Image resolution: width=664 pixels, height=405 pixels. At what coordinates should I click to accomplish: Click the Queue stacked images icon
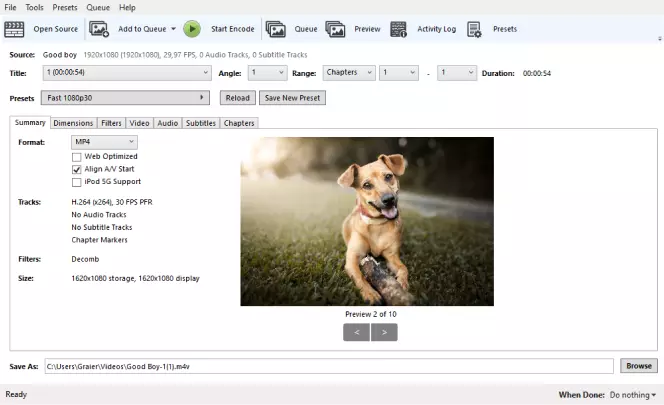[276, 29]
